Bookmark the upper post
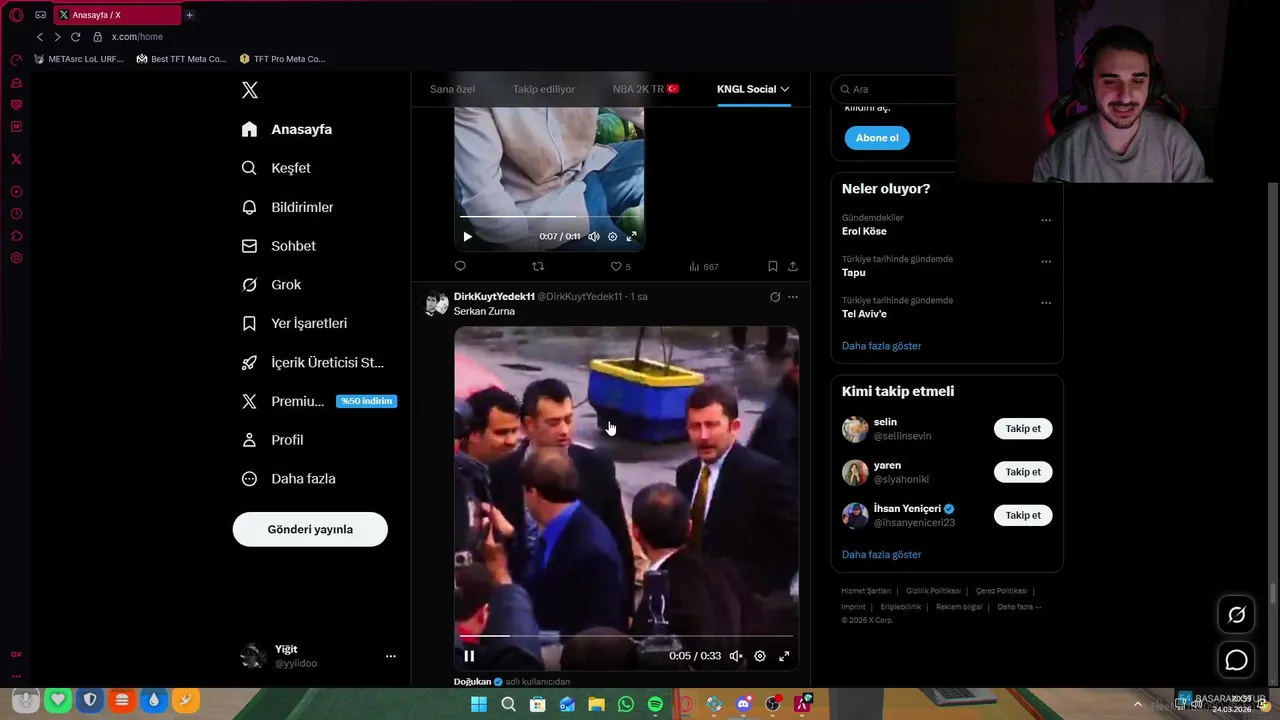 [772, 267]
